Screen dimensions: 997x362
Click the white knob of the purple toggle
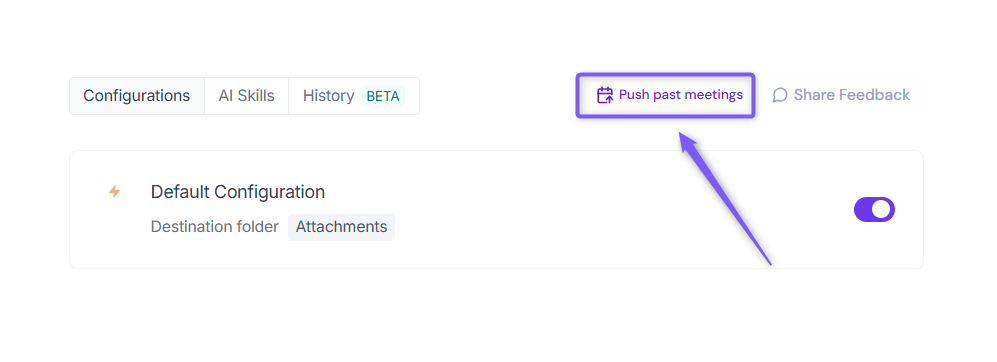(881, 209)
